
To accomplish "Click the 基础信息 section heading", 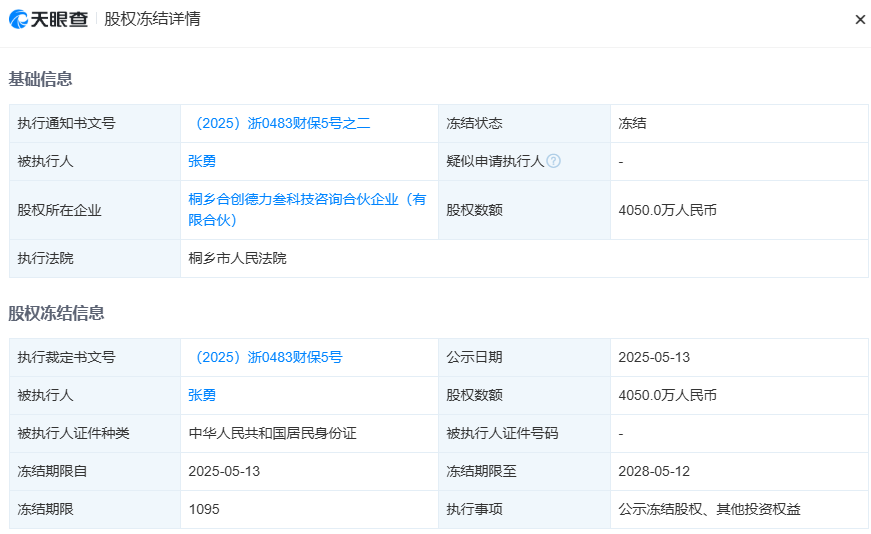I will pos(41,79).
